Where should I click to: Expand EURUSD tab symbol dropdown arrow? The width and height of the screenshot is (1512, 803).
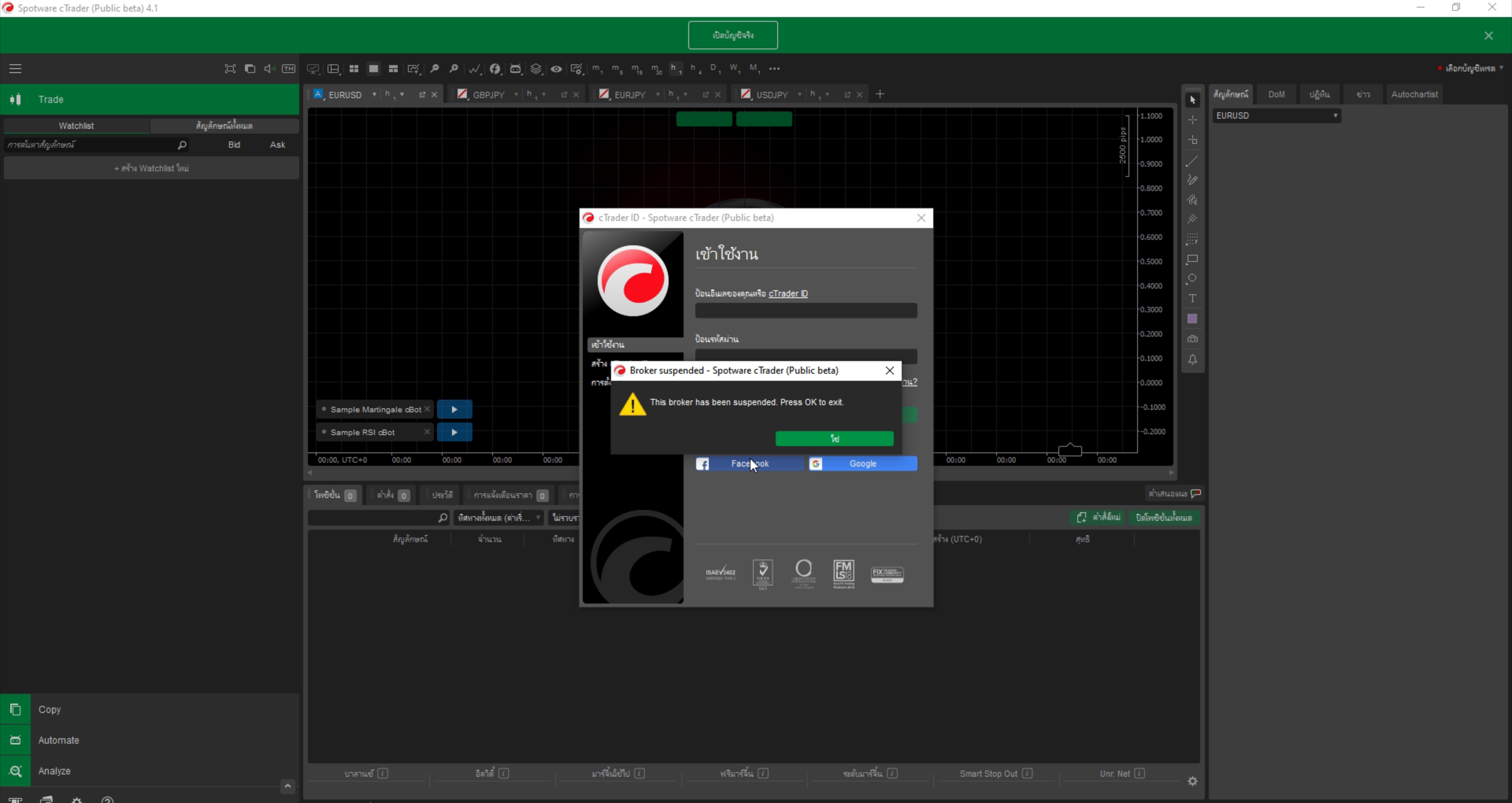(x=374, y=94)
